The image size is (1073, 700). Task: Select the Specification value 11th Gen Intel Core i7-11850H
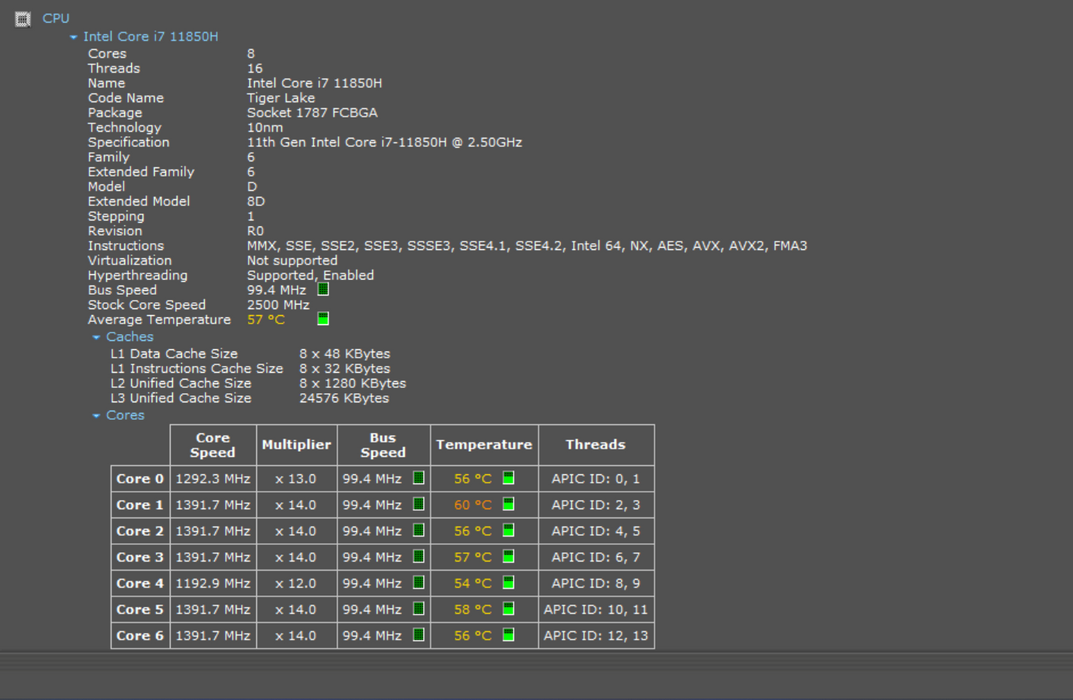pos(385,142)
